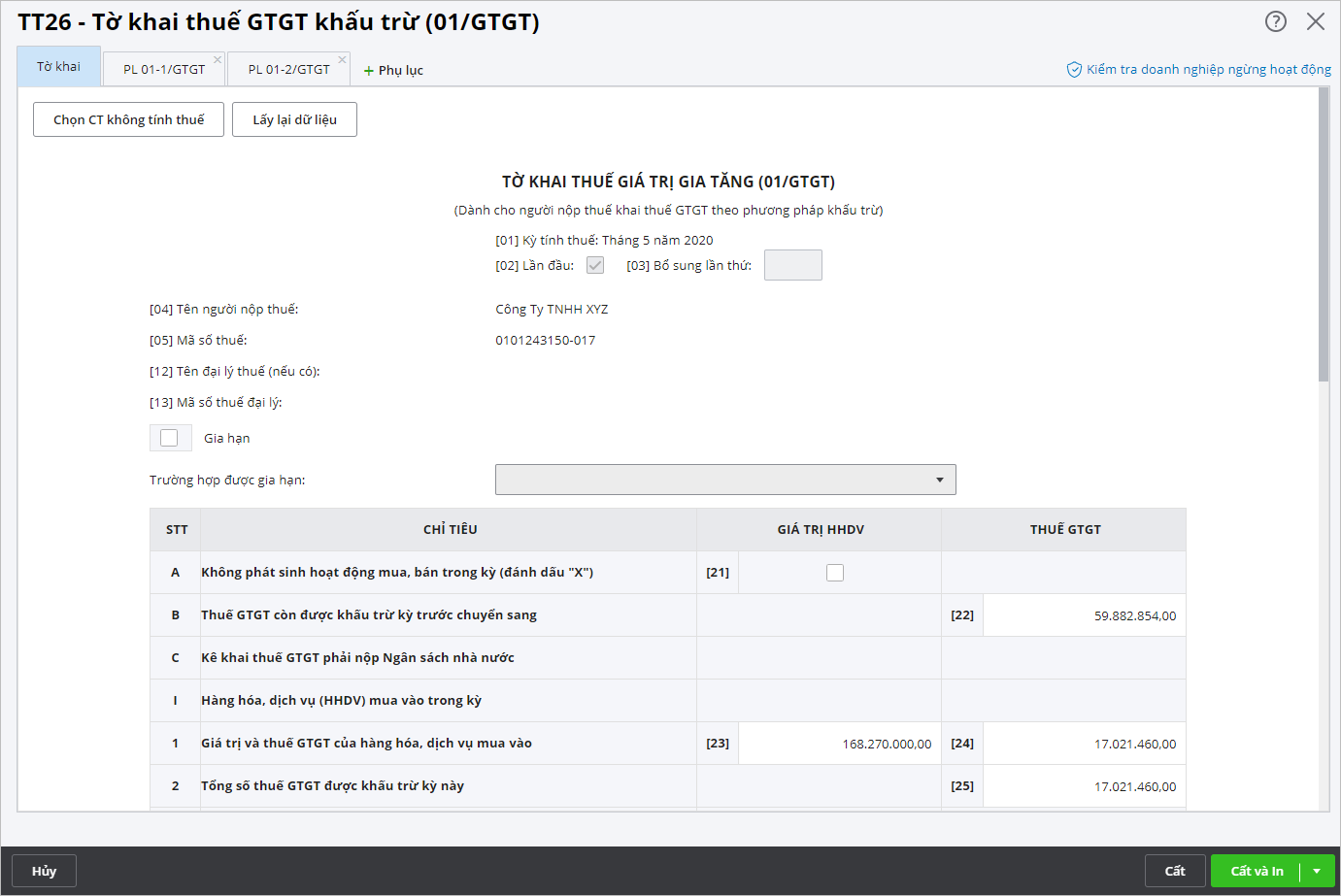Click row B Thuế GTGT còn được khấu trừ
Image resolution: width=1341 pixels, height=896 pixels.
tap(667, 615)
